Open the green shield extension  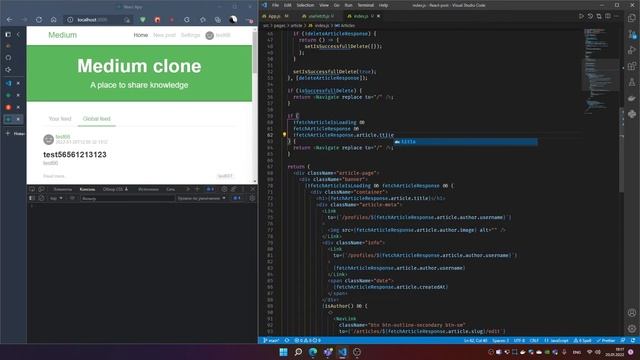[142, 20]
